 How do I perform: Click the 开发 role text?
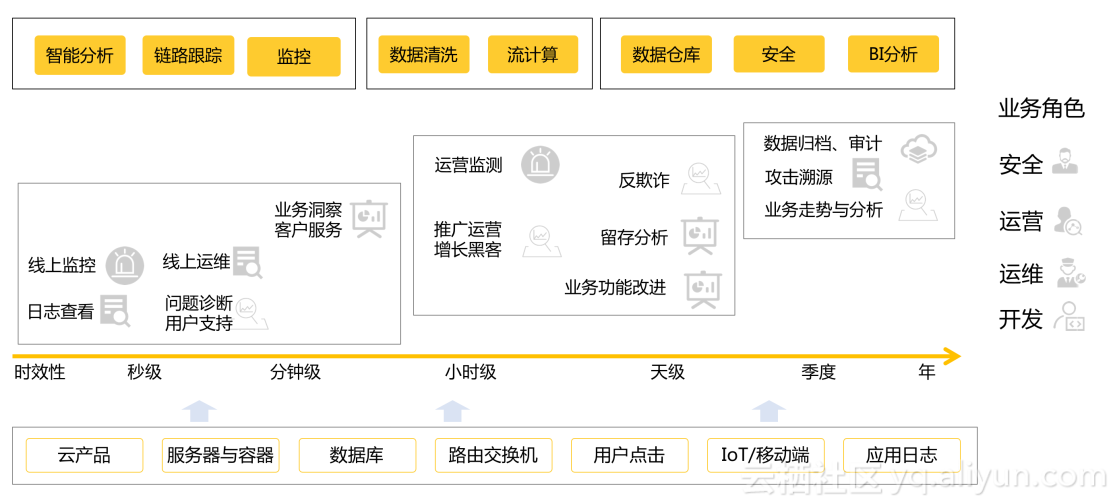pyautogui.click(x=1021, y=319)
